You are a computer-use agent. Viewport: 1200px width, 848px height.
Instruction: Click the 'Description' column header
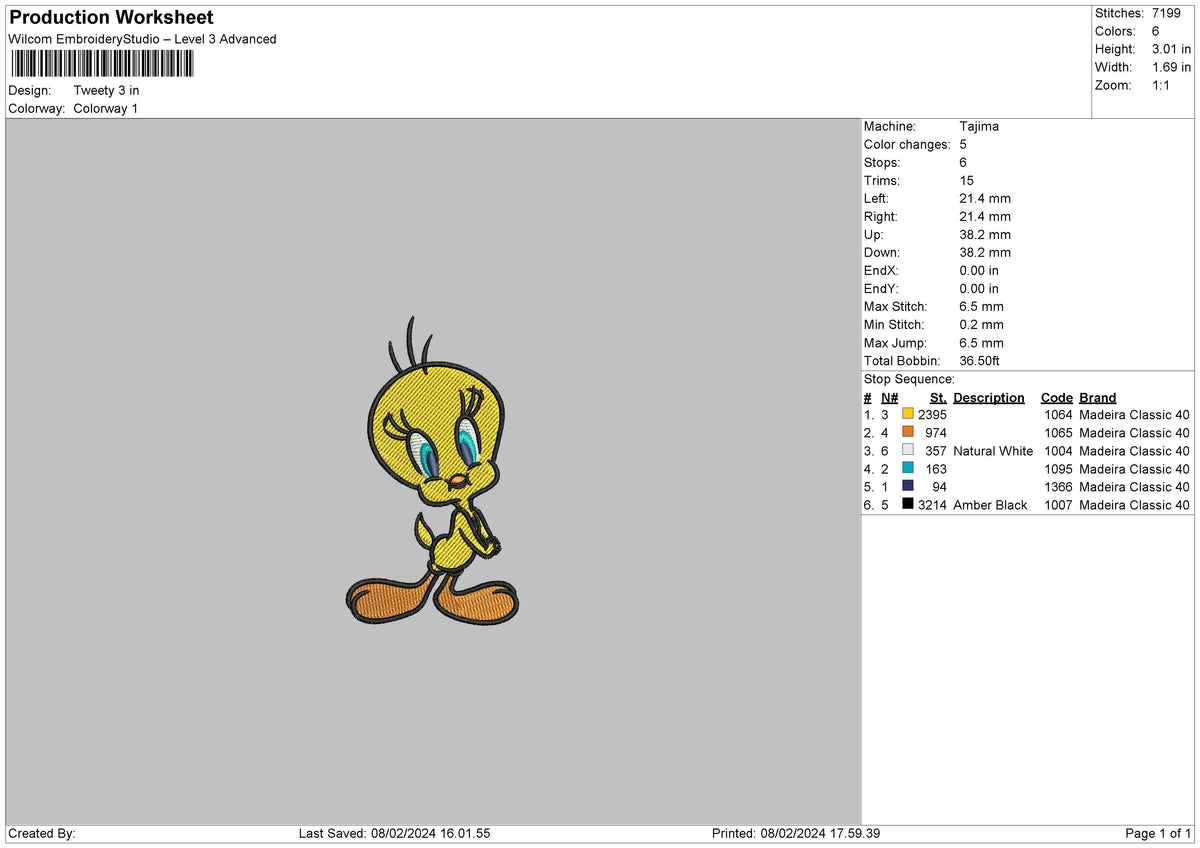989,397
